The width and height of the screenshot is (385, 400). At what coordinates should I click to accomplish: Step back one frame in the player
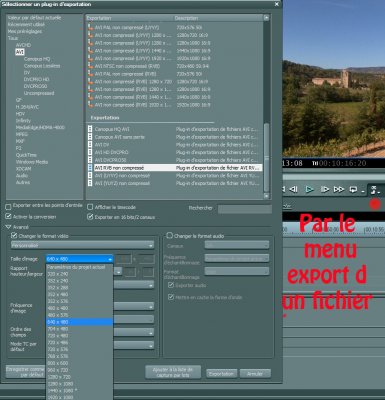[294, 189]
